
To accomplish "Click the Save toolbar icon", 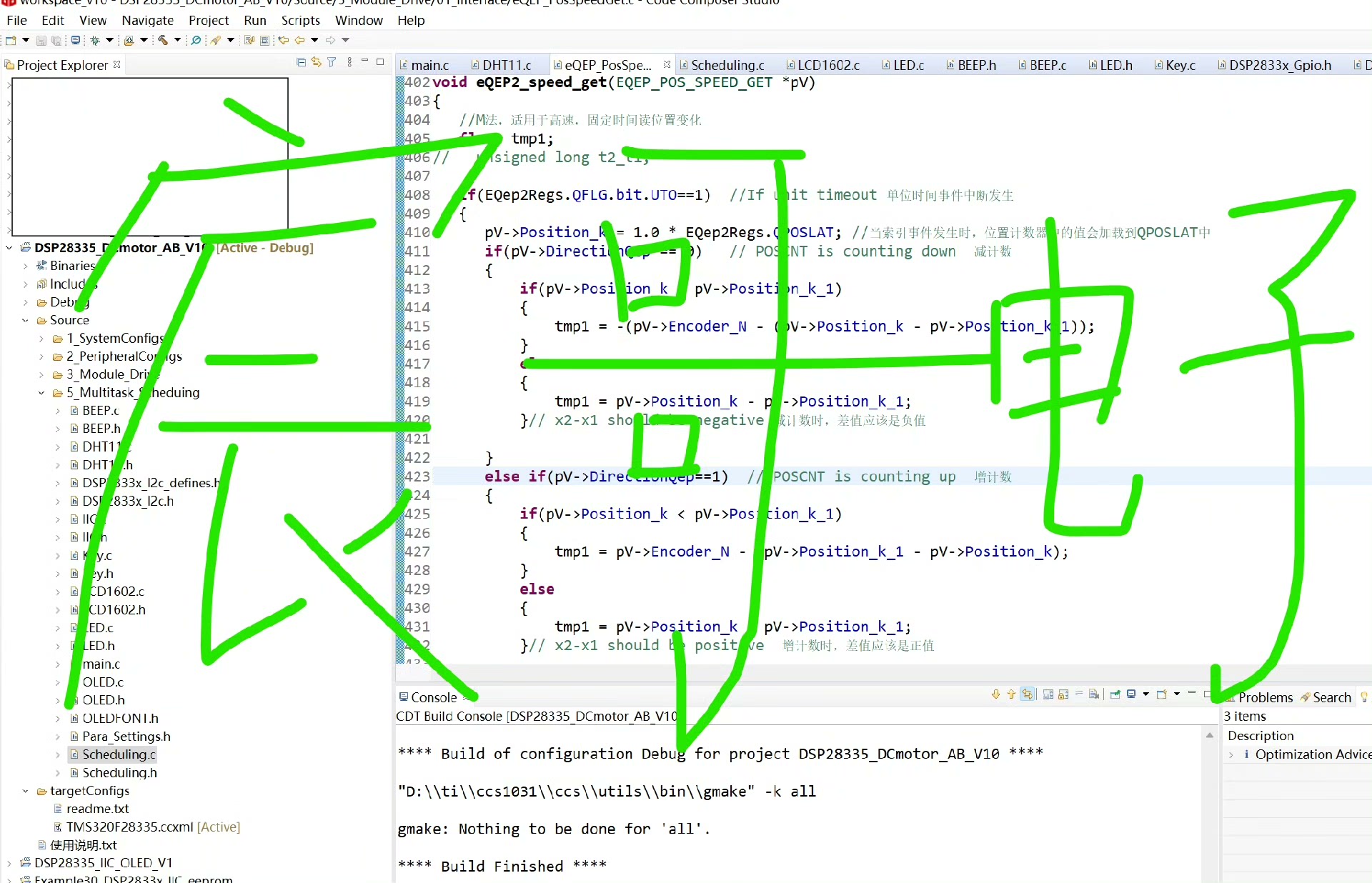I will (x=41, y=41).
